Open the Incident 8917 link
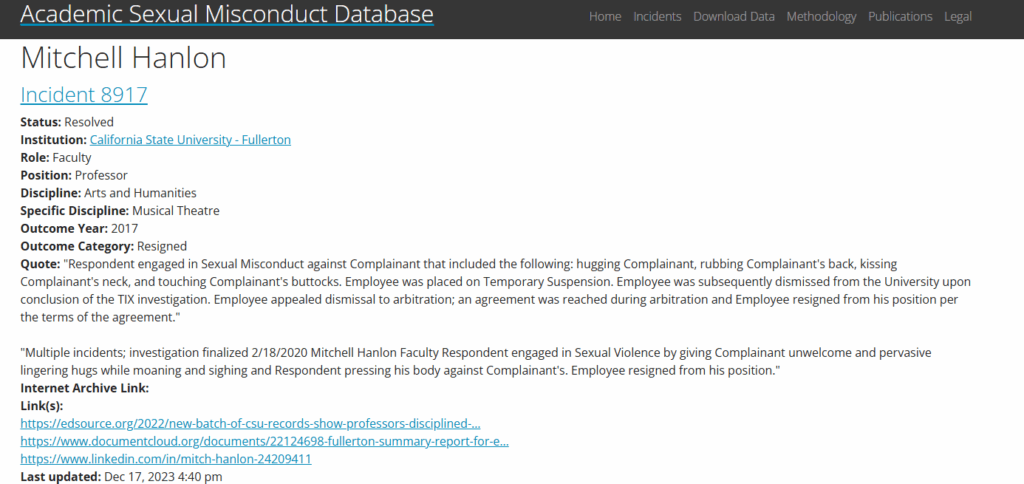Image resolution: width=1024 pixels, height=484 pixels. pos(84,95)
